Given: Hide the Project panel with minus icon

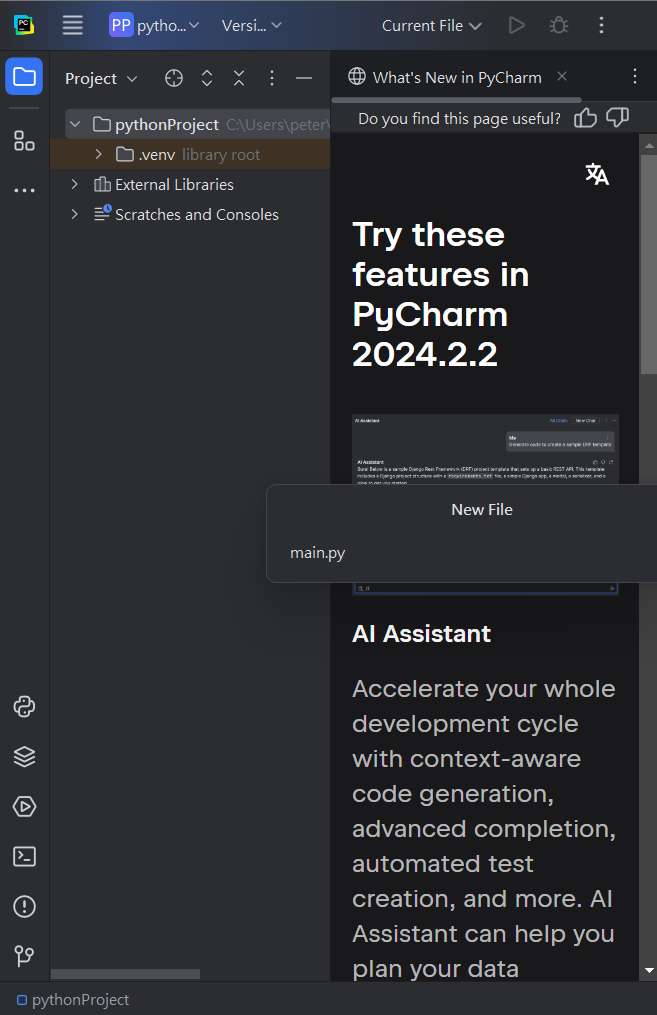Looking at the screenshot, I should click(304, 78).
